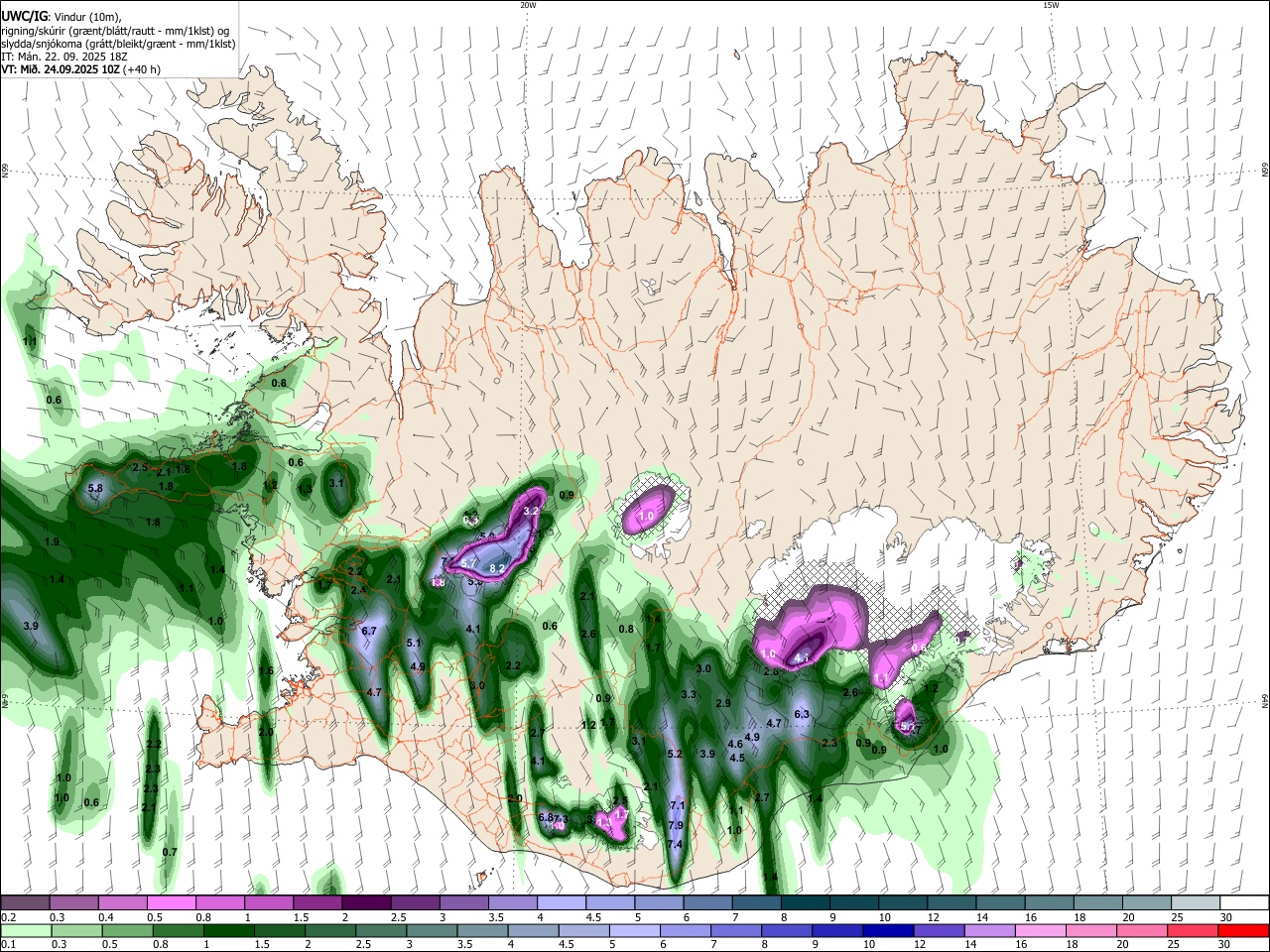Select the lilac rain swatch between 14 and 16
The height and width of the screenshot is (952, 1270).
coord(989,930)
